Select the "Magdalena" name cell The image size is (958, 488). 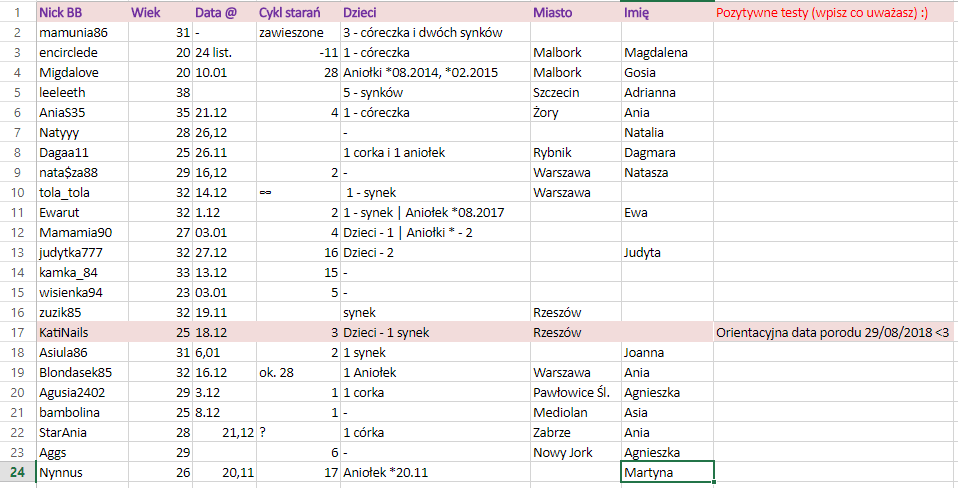(x=666, y=52)
